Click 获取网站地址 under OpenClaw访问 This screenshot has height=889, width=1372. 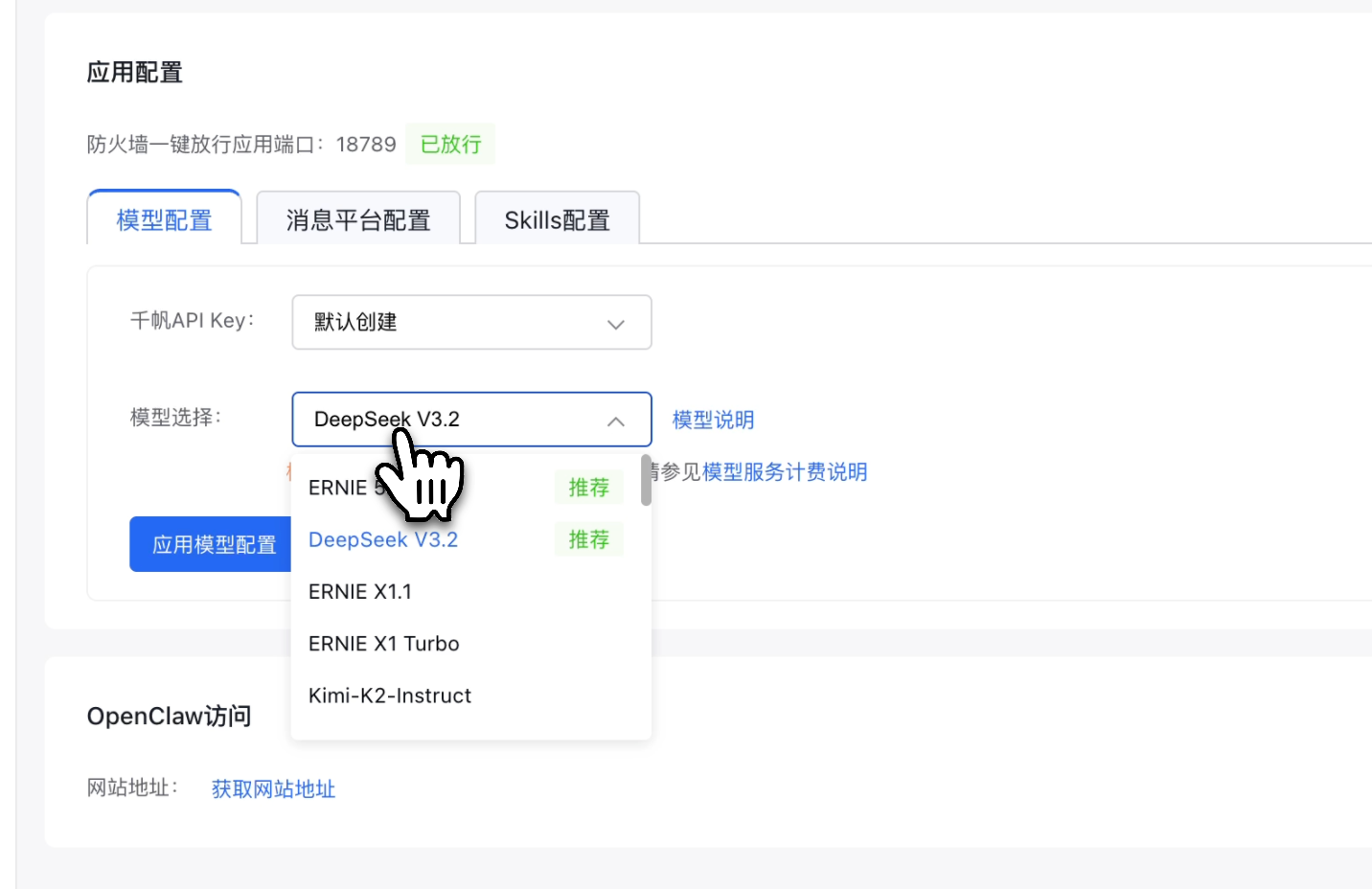click(x=273, y=788)
